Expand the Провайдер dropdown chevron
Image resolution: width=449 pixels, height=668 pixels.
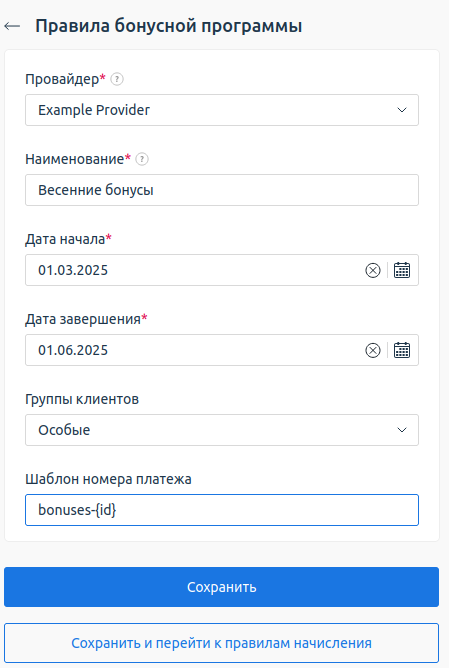point(402,110)
